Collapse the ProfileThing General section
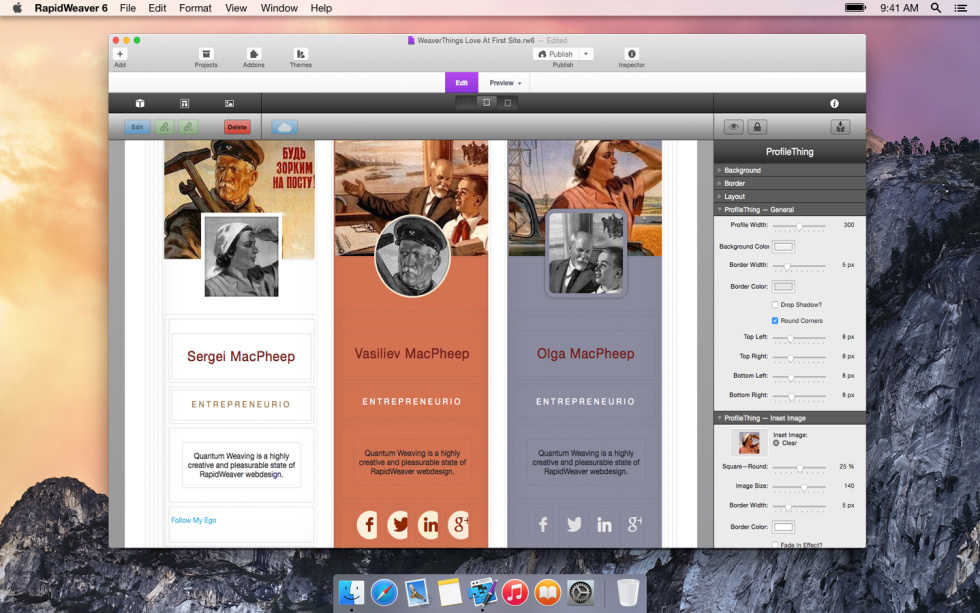980x613 pixels. 790,209
